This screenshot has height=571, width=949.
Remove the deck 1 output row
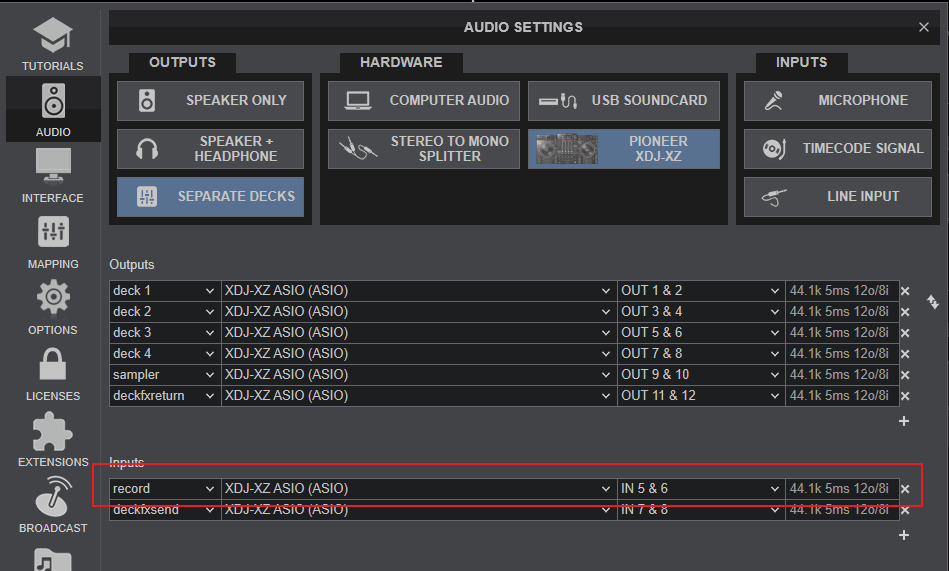(x=905, y=291)
